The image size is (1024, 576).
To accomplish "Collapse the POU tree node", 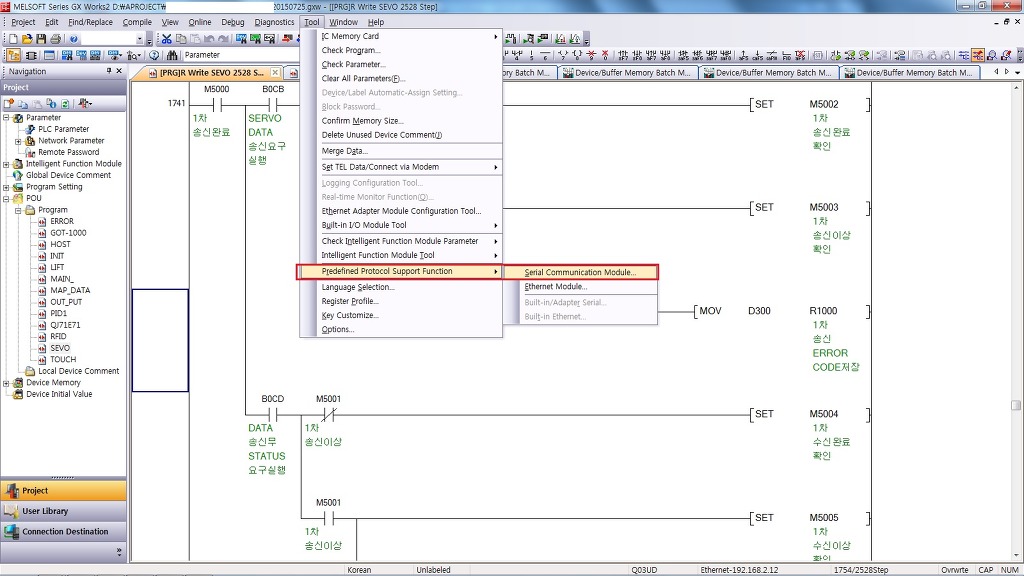I will tap(7, 198).
